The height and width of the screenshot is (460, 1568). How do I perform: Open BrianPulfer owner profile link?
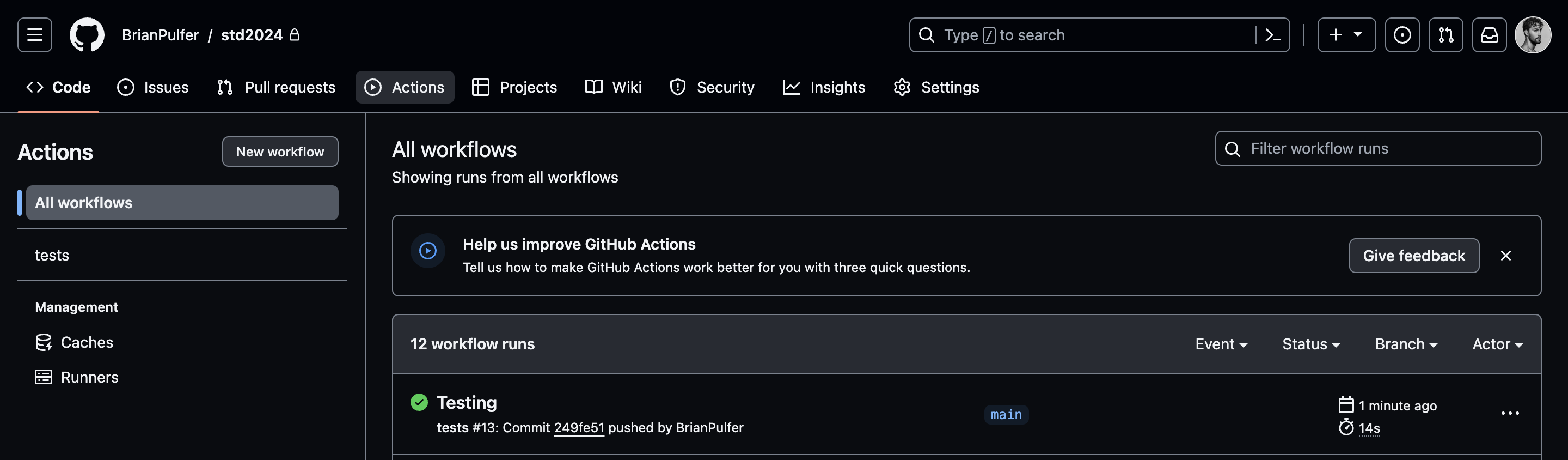160,35
